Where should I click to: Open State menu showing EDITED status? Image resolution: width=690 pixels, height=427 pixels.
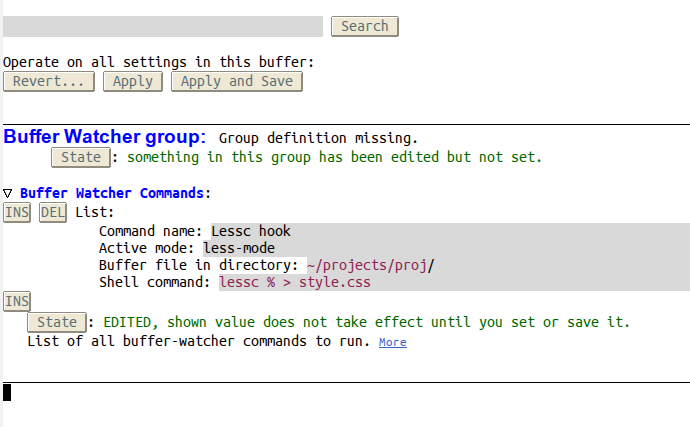[x=57, y=322]
